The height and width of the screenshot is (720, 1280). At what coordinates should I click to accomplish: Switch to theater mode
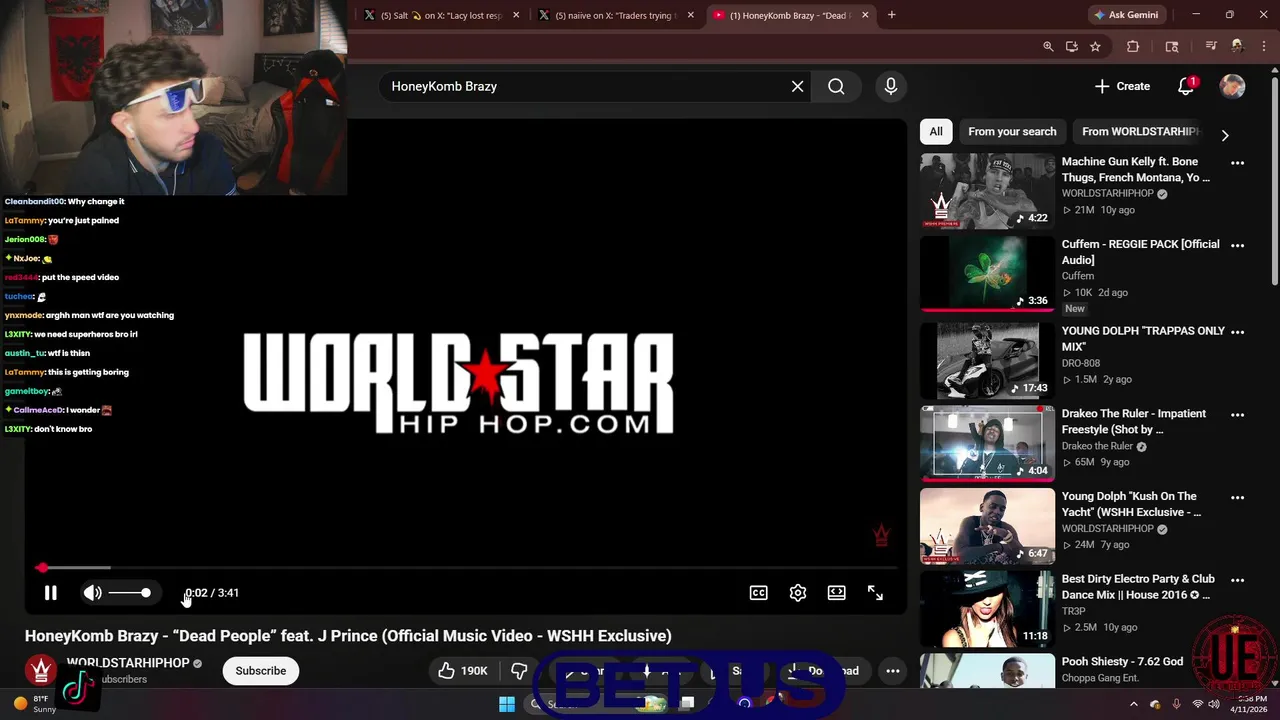[837, 593]
